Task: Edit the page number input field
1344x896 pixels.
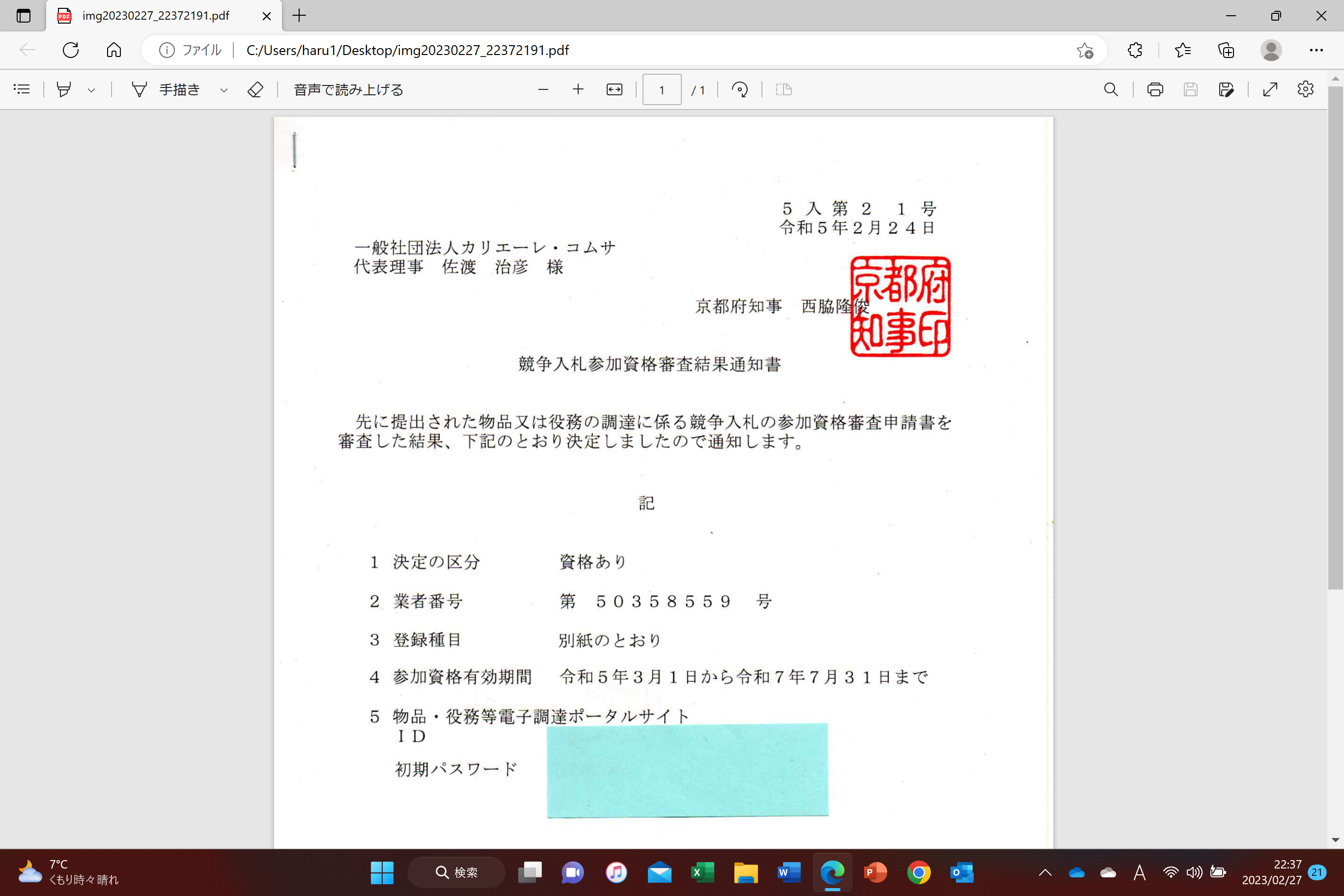Action: (661, 89)
